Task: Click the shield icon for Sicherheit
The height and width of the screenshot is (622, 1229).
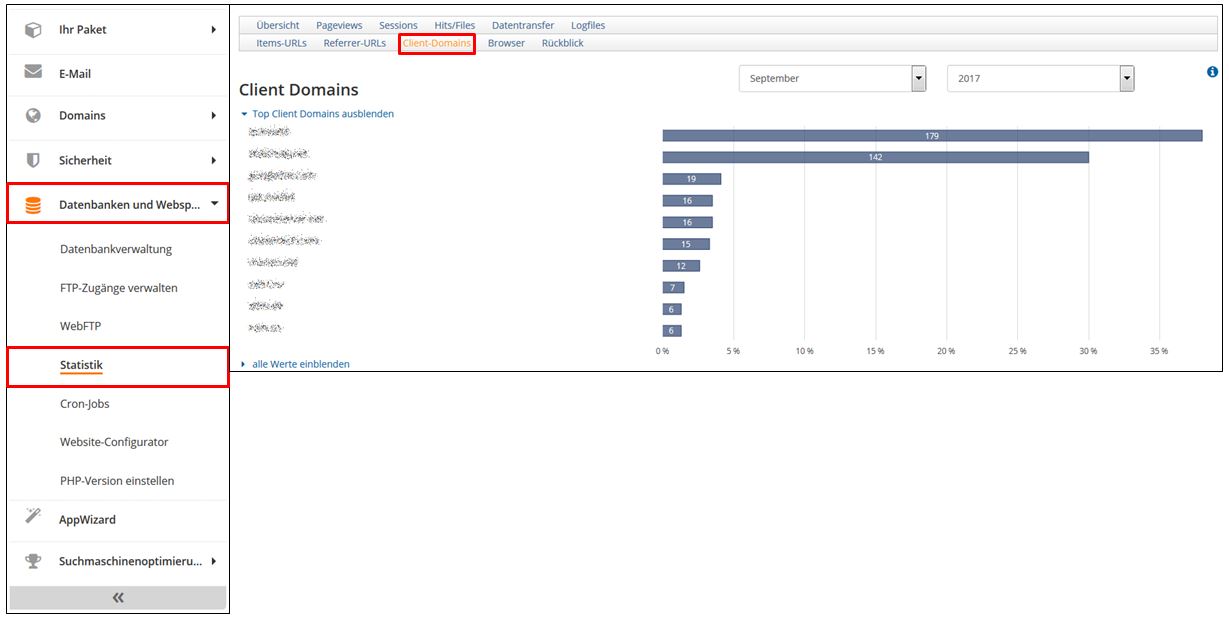Action: [33, 160]
